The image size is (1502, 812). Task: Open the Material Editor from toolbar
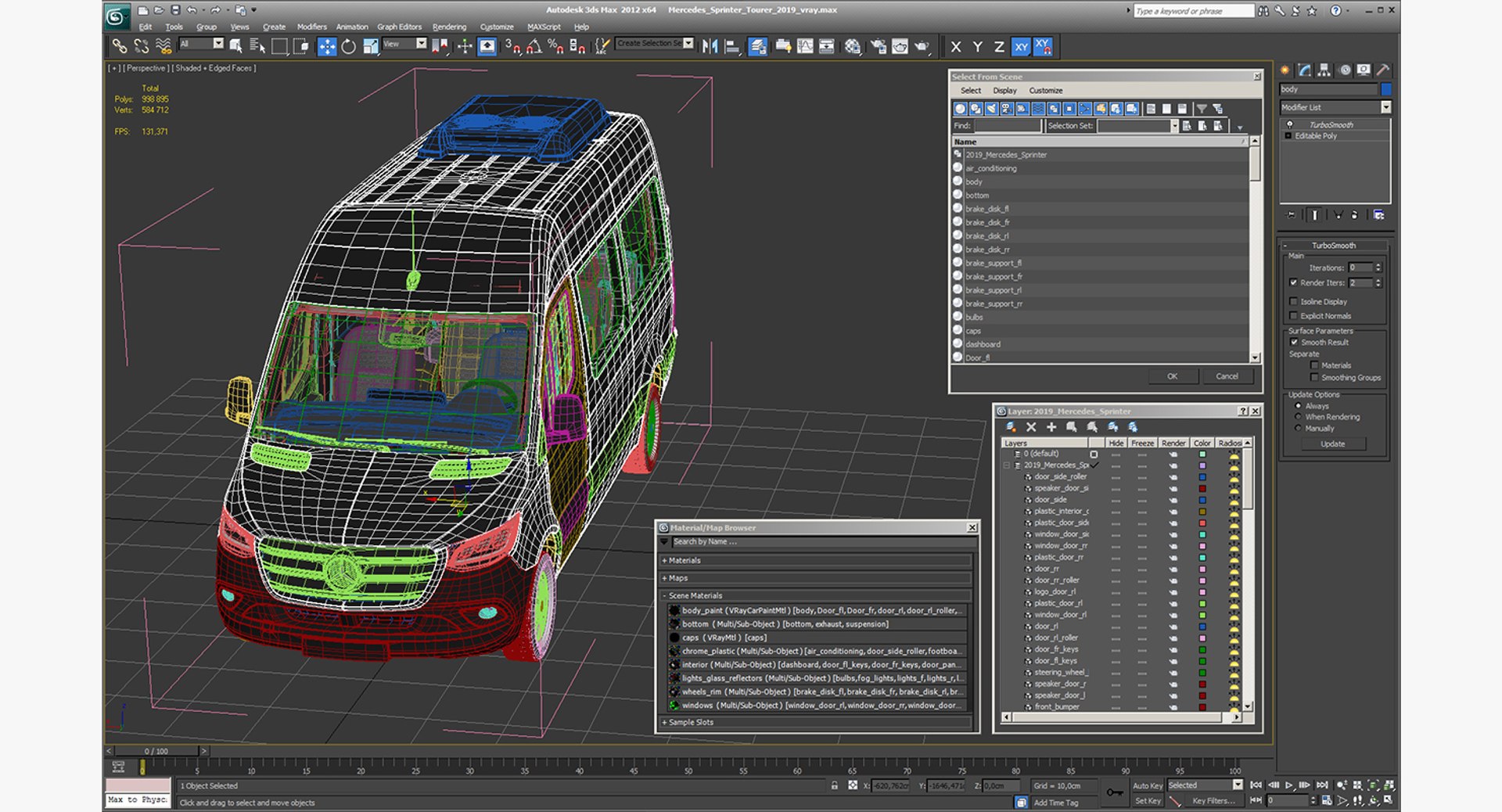coord(852,47)
